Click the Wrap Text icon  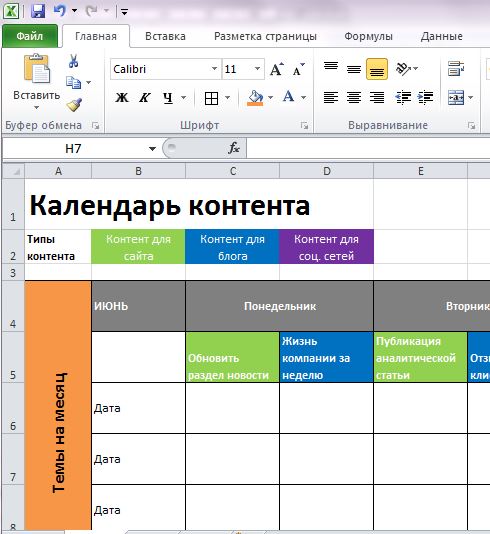[456, 68]
